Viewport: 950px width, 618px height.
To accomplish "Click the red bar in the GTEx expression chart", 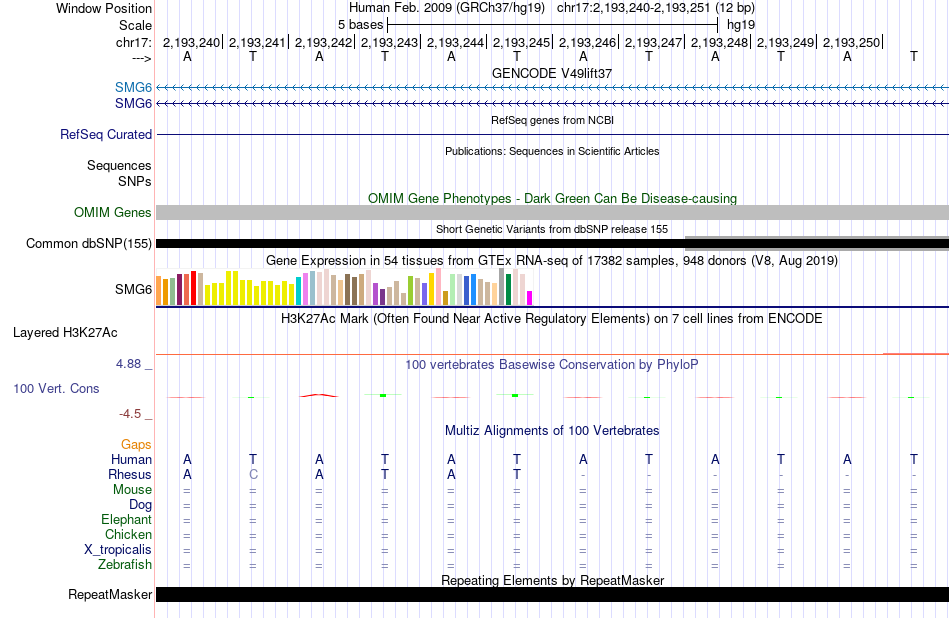I will 193,288.
